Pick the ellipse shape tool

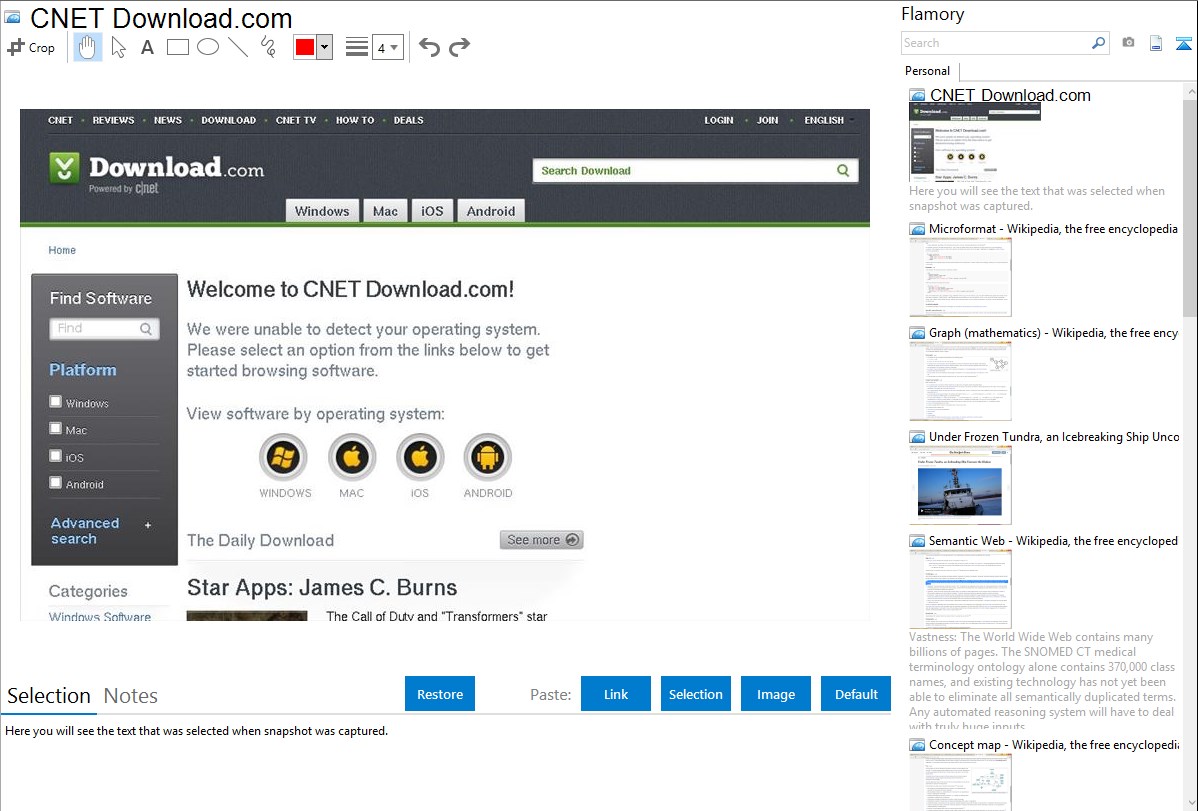coord(208,47)
